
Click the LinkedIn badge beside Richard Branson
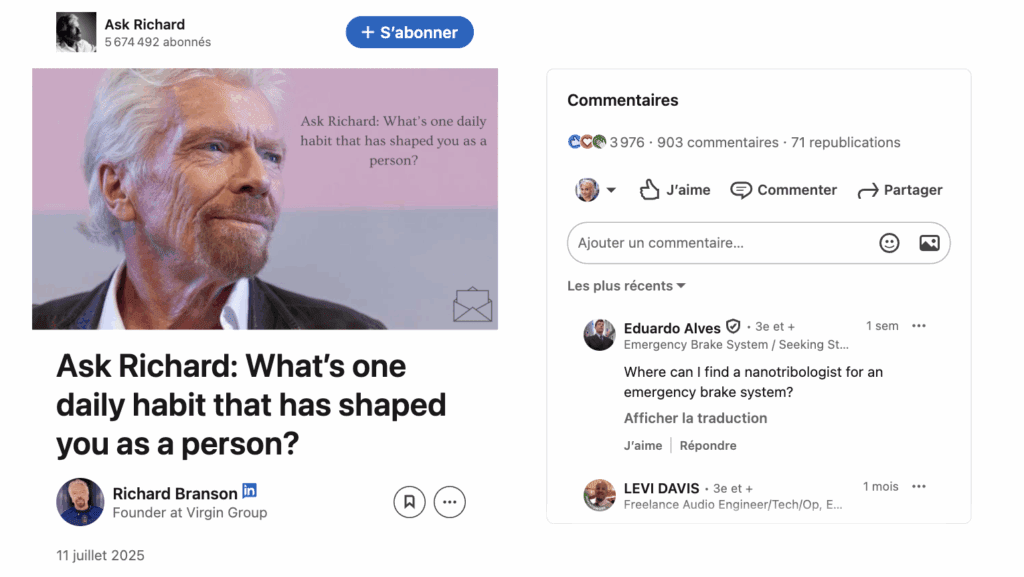[x=250, y=491]
